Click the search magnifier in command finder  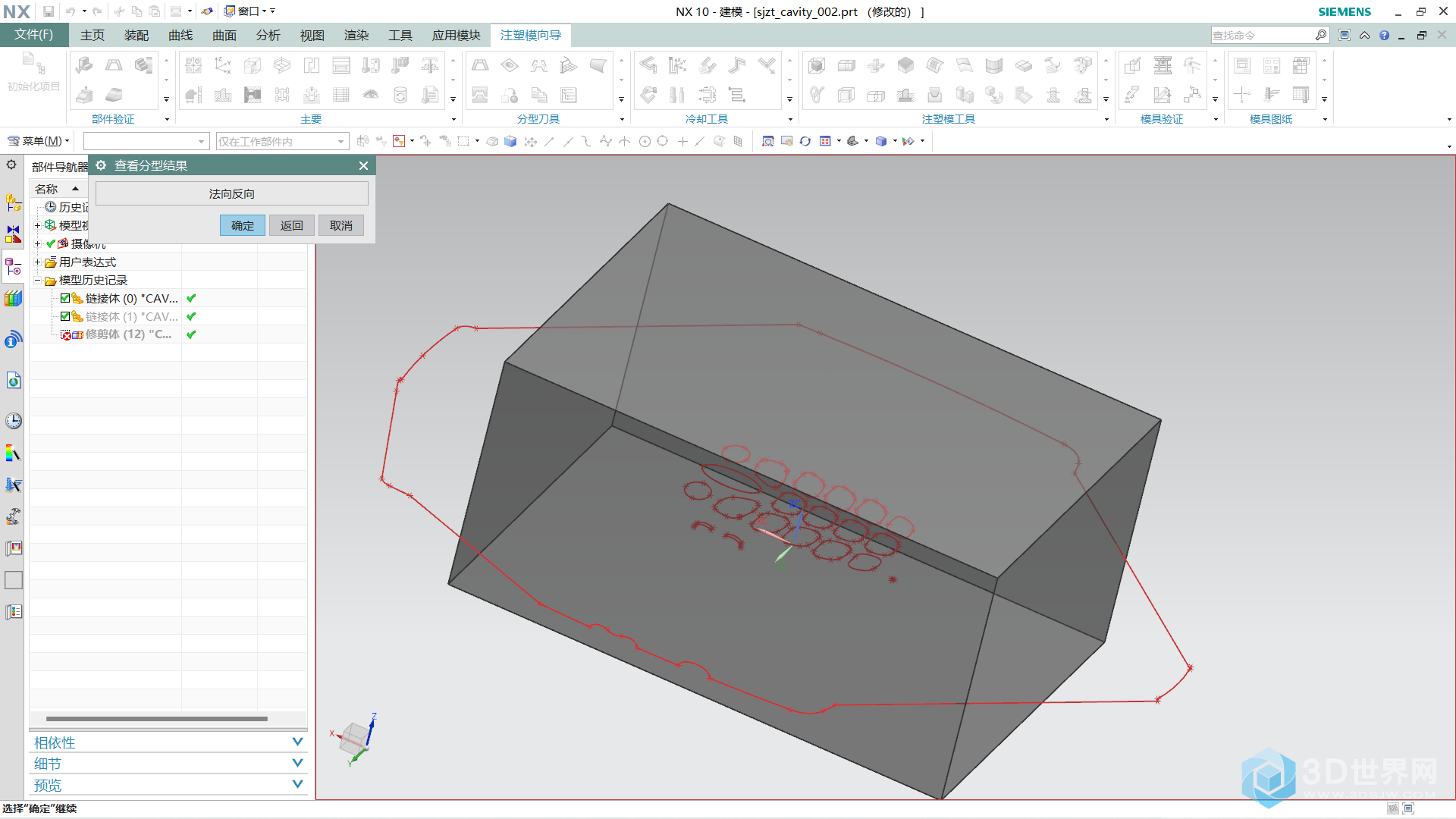coord(1320,35)
